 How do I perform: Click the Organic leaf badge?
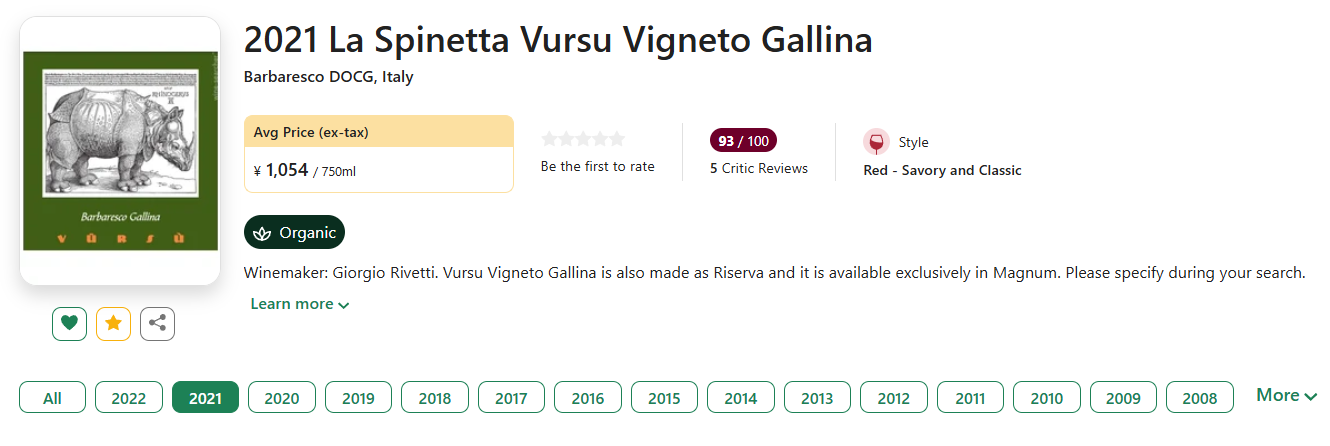tap(294, 232)
